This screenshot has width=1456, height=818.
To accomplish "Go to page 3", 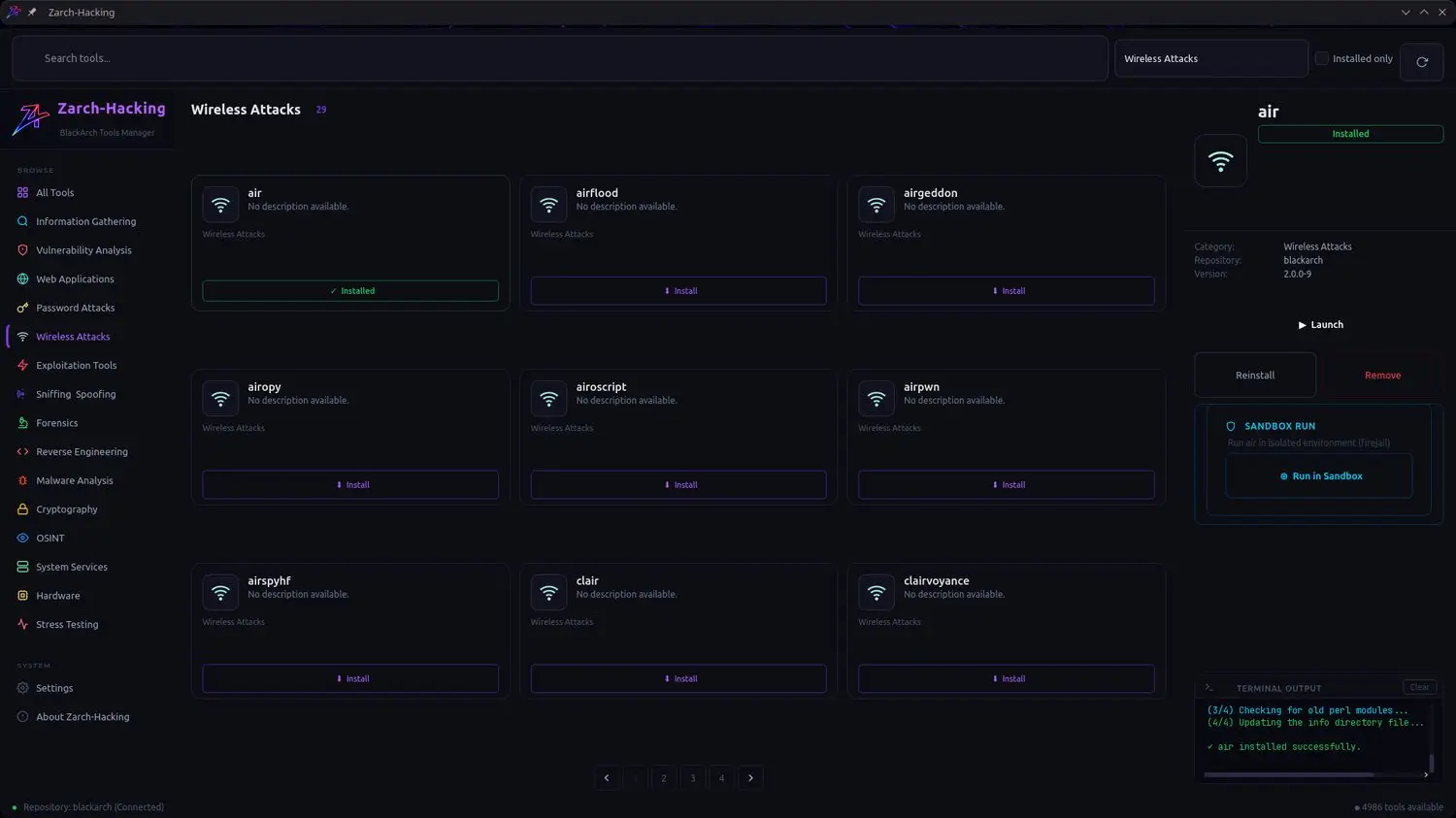I will click(693, 778).
